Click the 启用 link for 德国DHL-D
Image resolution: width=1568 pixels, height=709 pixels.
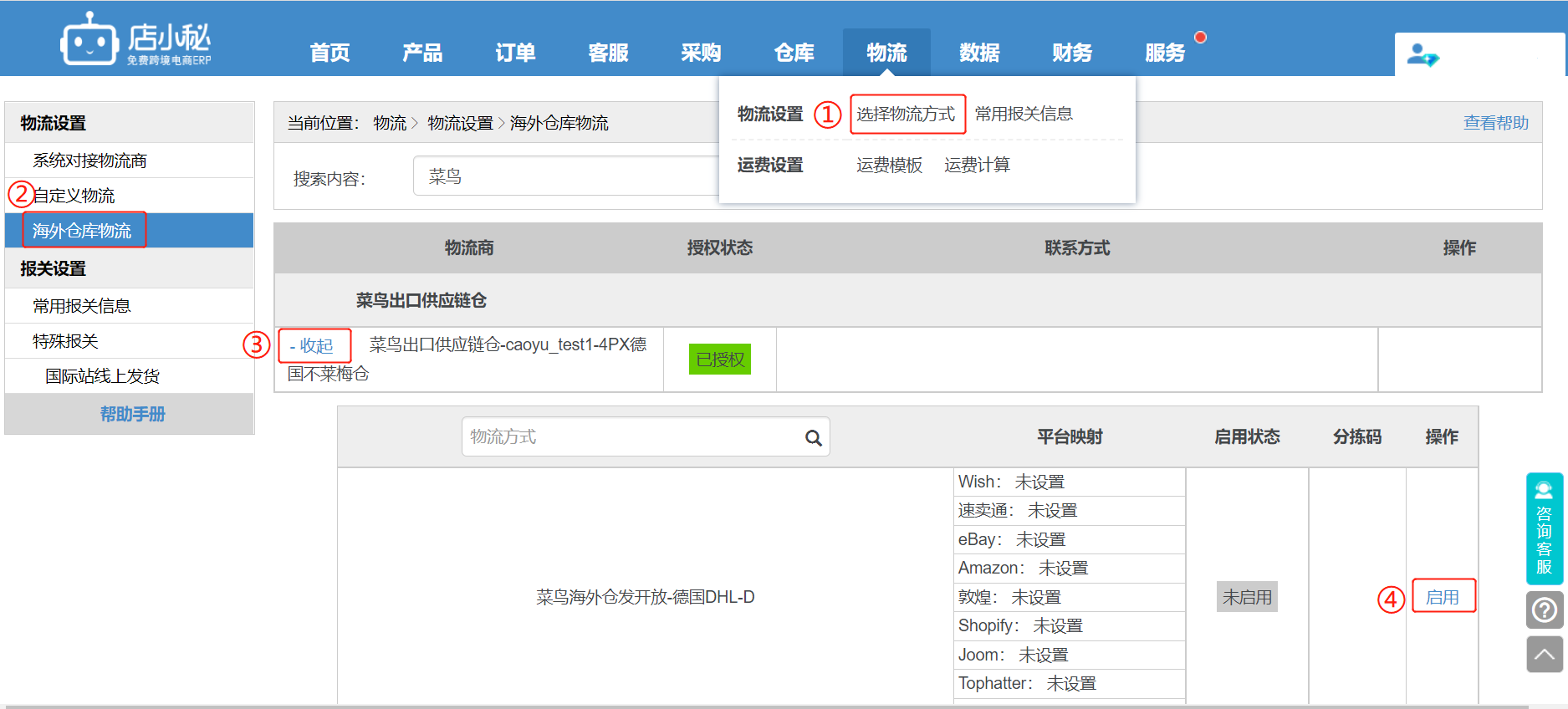coord(1443,597)
